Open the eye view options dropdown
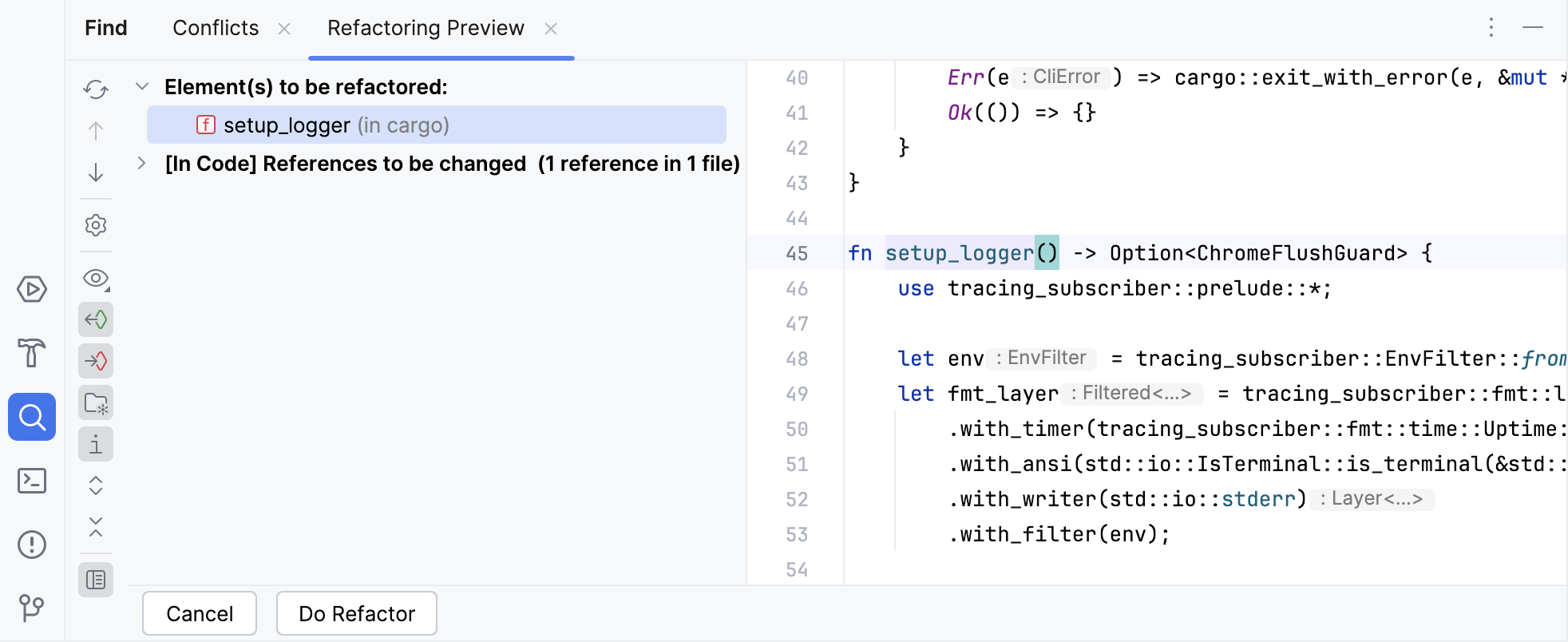1568x642 pixels. [x=96, y=279]
